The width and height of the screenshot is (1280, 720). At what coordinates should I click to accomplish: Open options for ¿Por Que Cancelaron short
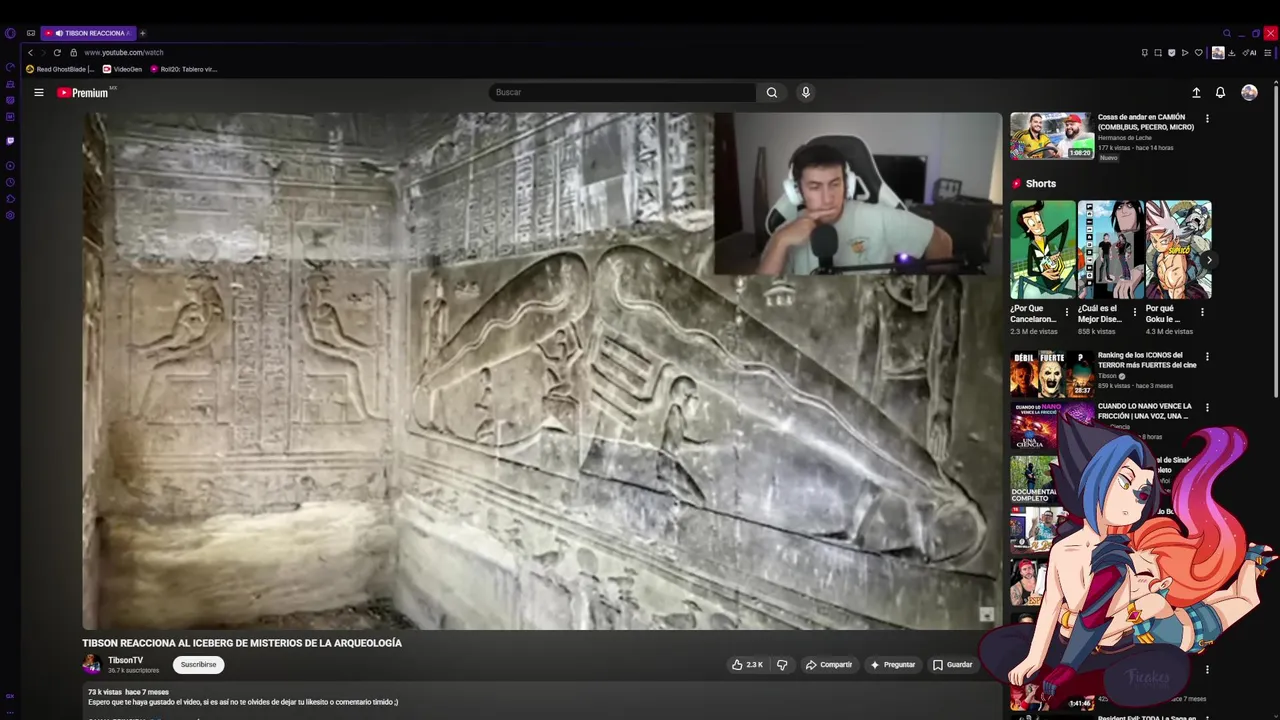tap(1066, 312)
